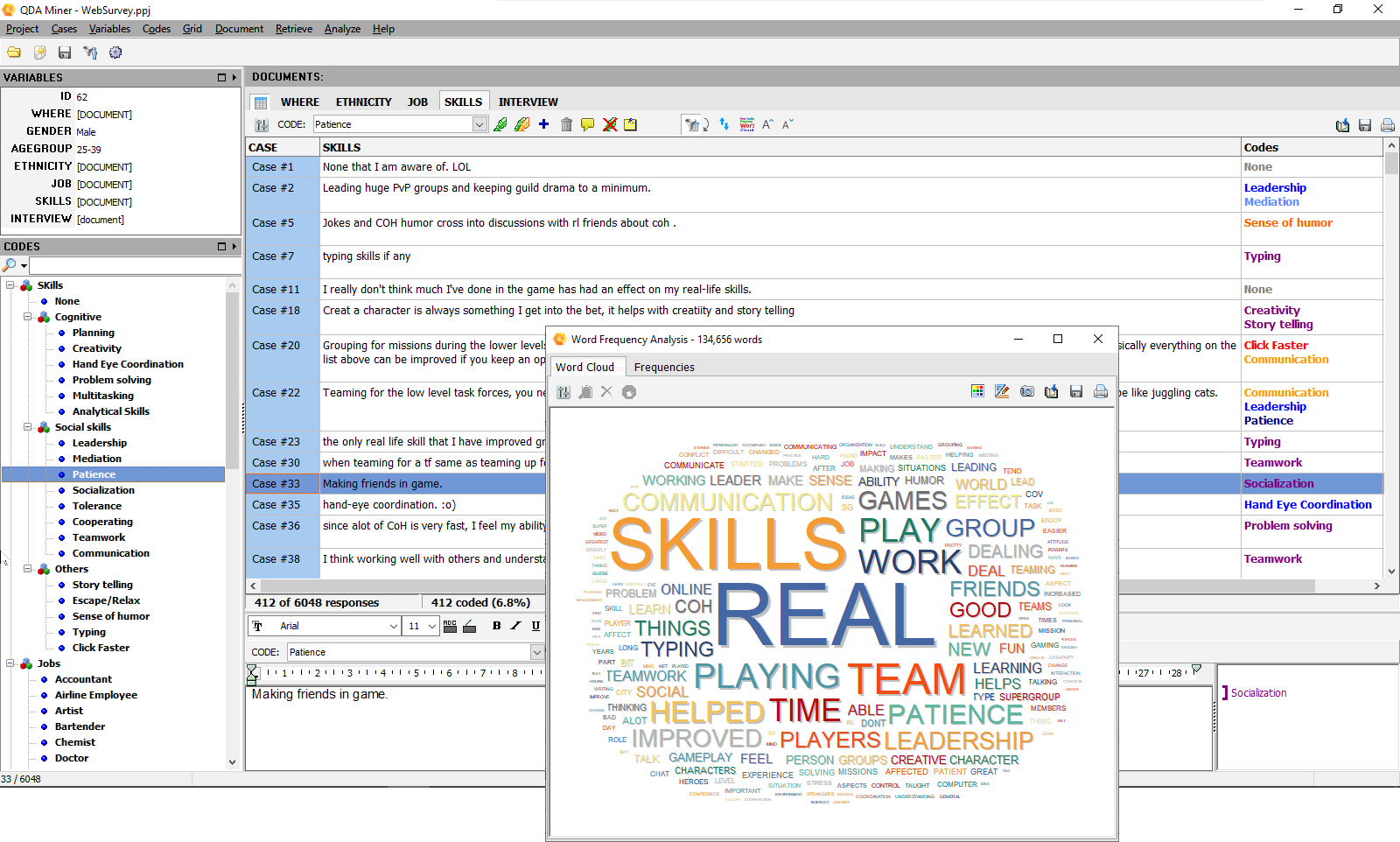Click the font color marker swatch
The height and width of the screenshot is (842, 1400).
tap(469, 626)
